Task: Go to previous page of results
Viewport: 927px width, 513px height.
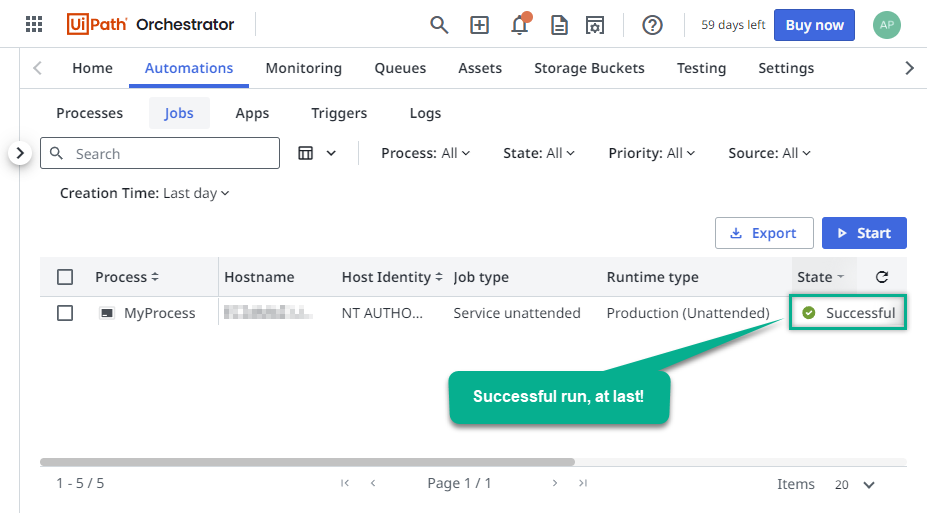Action: pyautogui.click(x=373, y=483)
